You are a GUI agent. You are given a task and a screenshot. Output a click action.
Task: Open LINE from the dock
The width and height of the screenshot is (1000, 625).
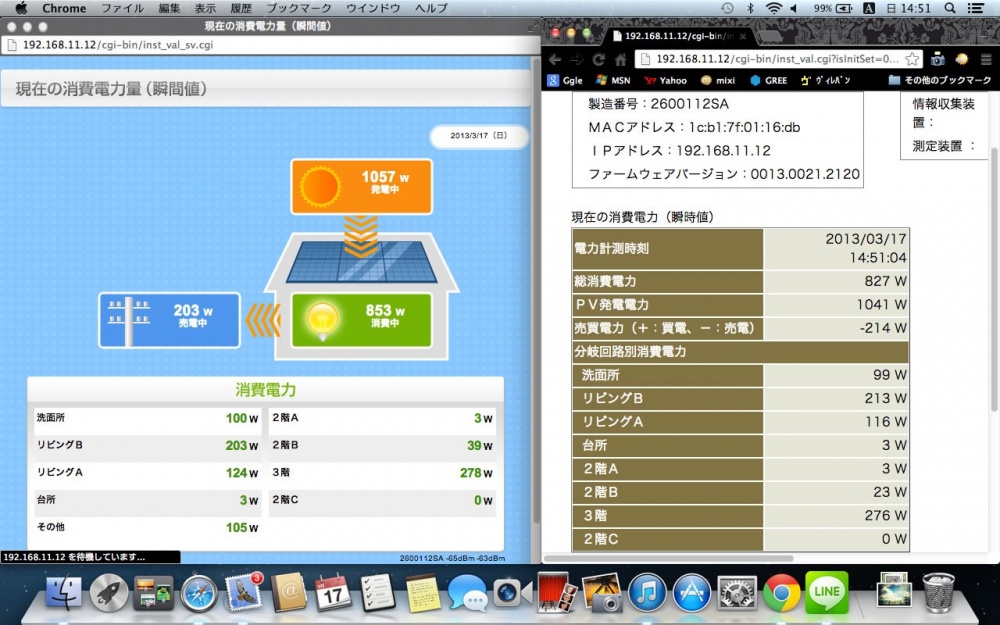point(827,593)
